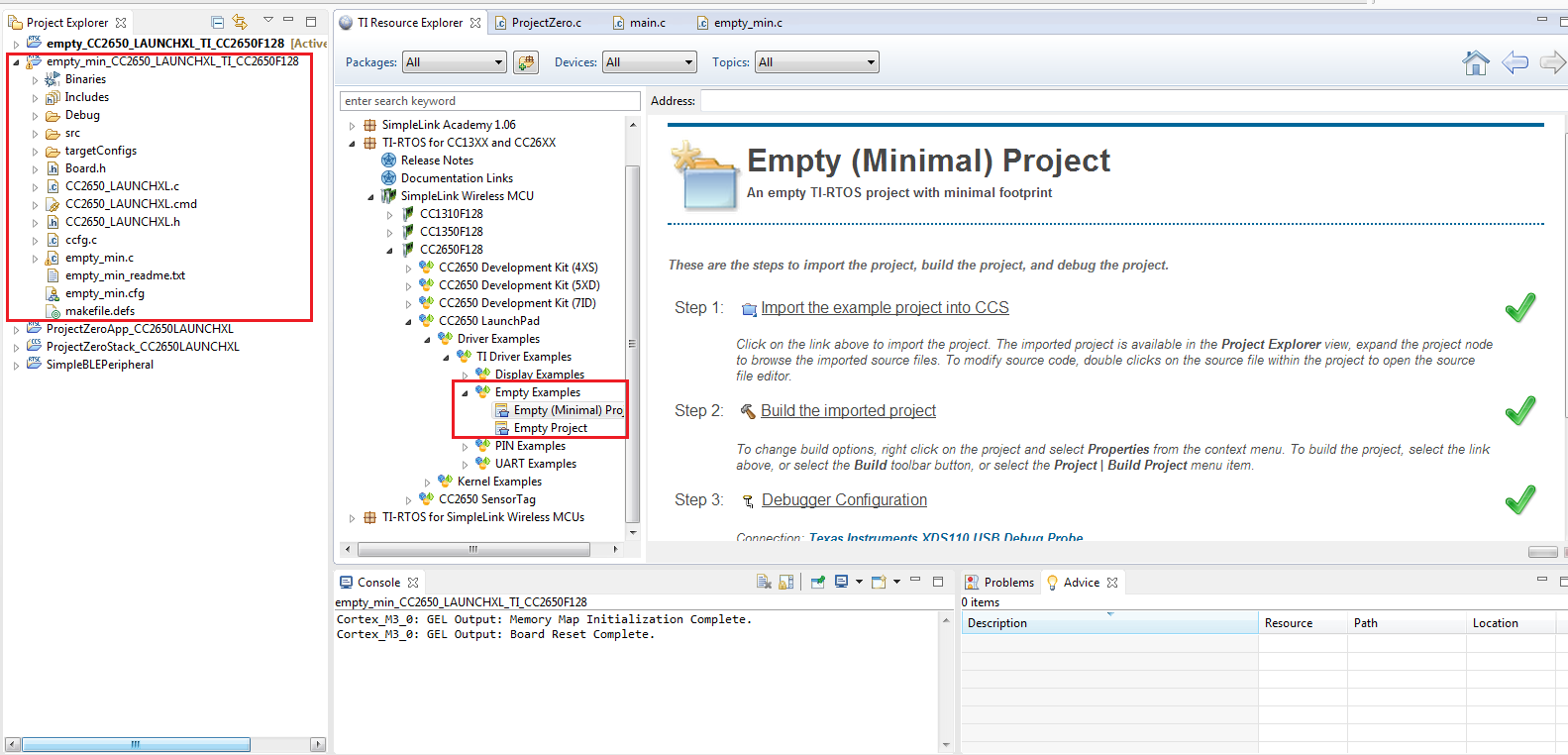This screenshot has height=755, width=1568.
Task: Click the add package icon beside Packages
Action: click(x=526, y=62)
